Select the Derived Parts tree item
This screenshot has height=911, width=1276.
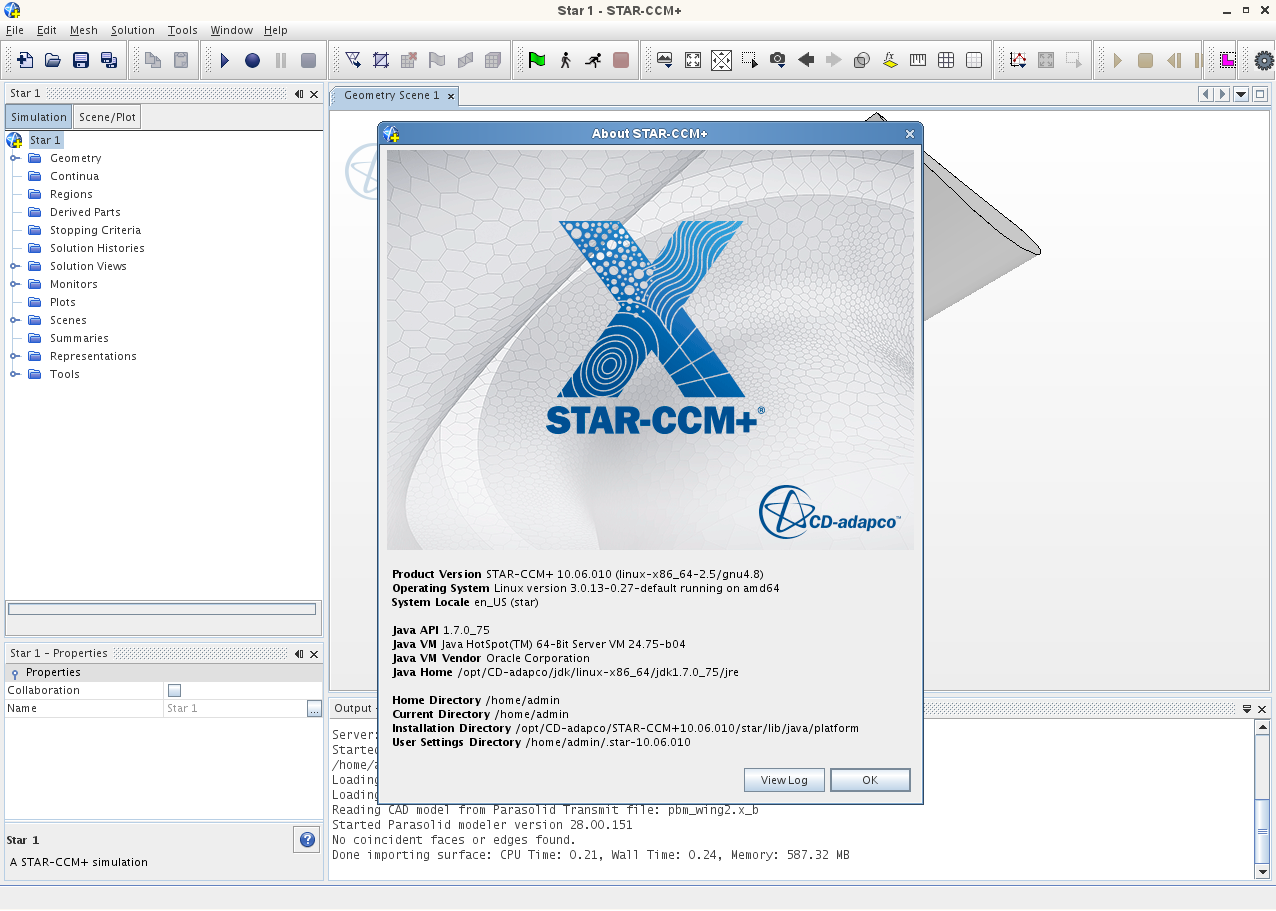85,212
